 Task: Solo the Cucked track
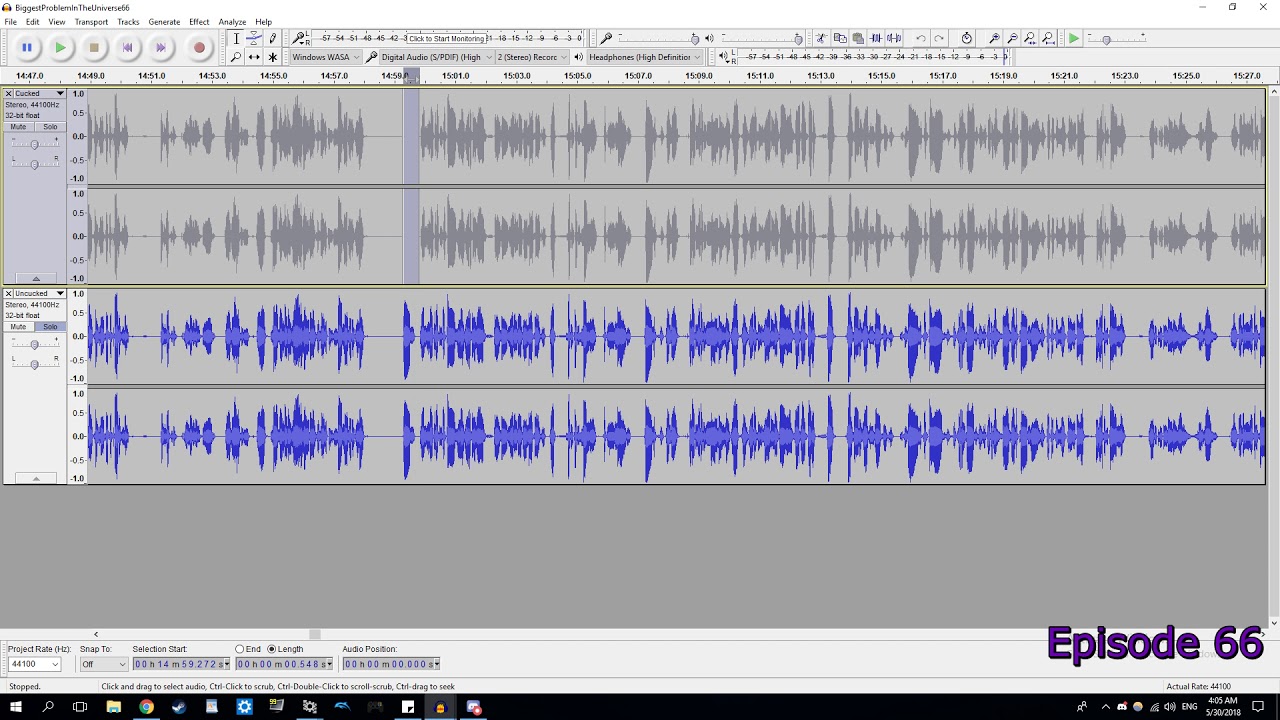tap(49, 127)
